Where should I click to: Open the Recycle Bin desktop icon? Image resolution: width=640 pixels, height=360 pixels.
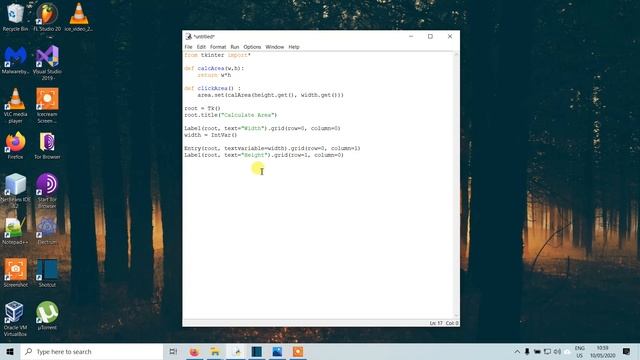(15, 18)
